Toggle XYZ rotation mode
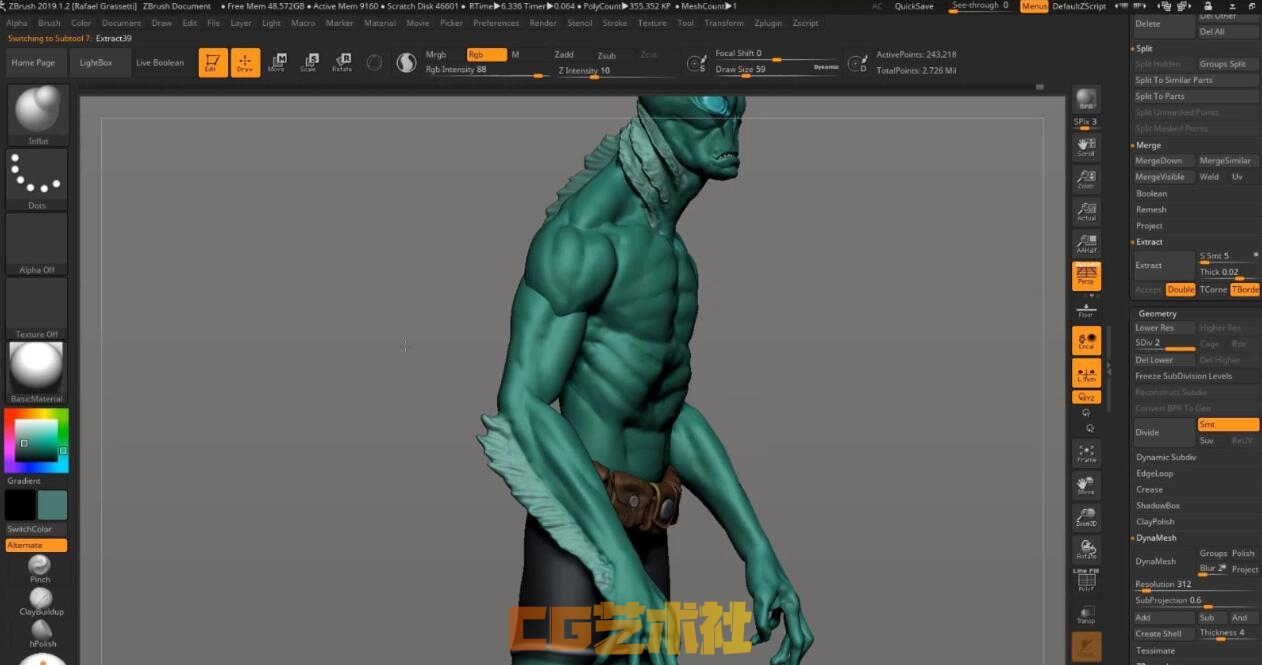The width and height of the screenshot is (1262, 665). tap(1086, 397)
